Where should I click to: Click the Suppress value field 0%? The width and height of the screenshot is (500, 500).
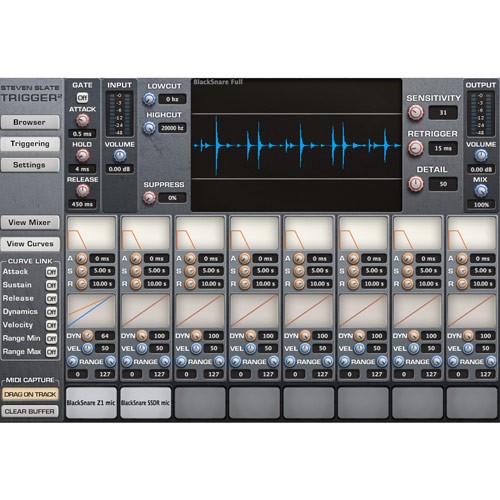click(172, 198)
